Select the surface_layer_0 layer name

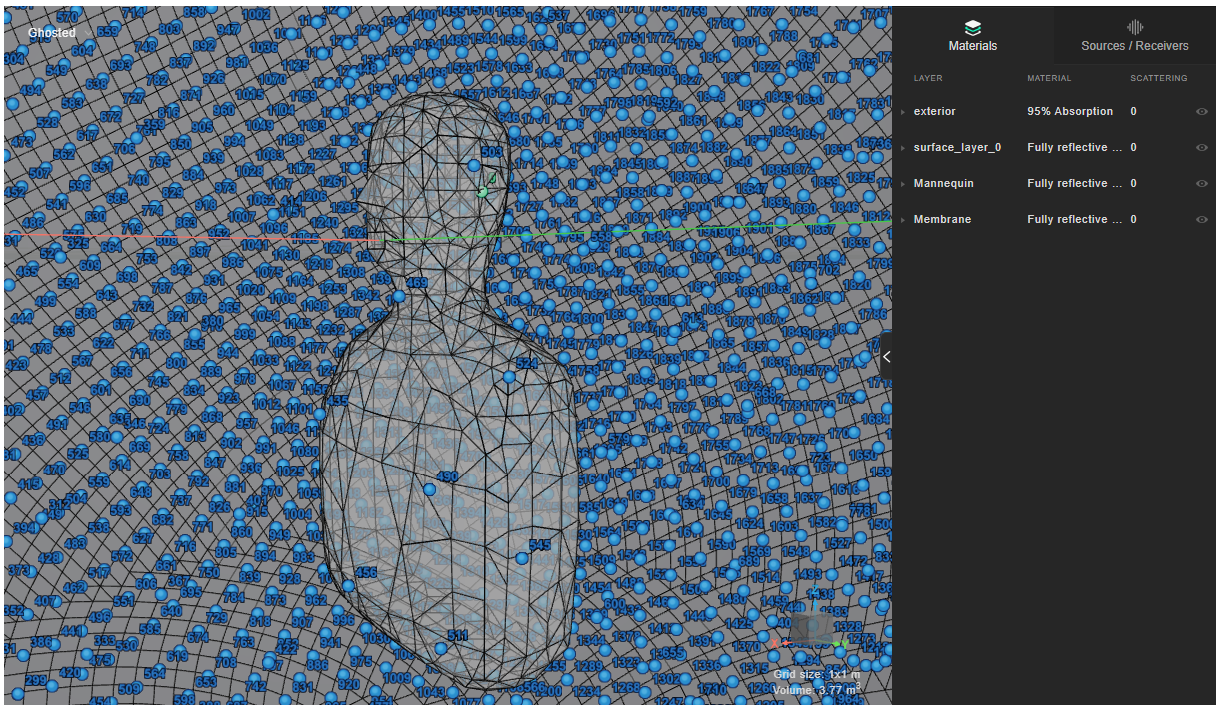coord(957,148)
